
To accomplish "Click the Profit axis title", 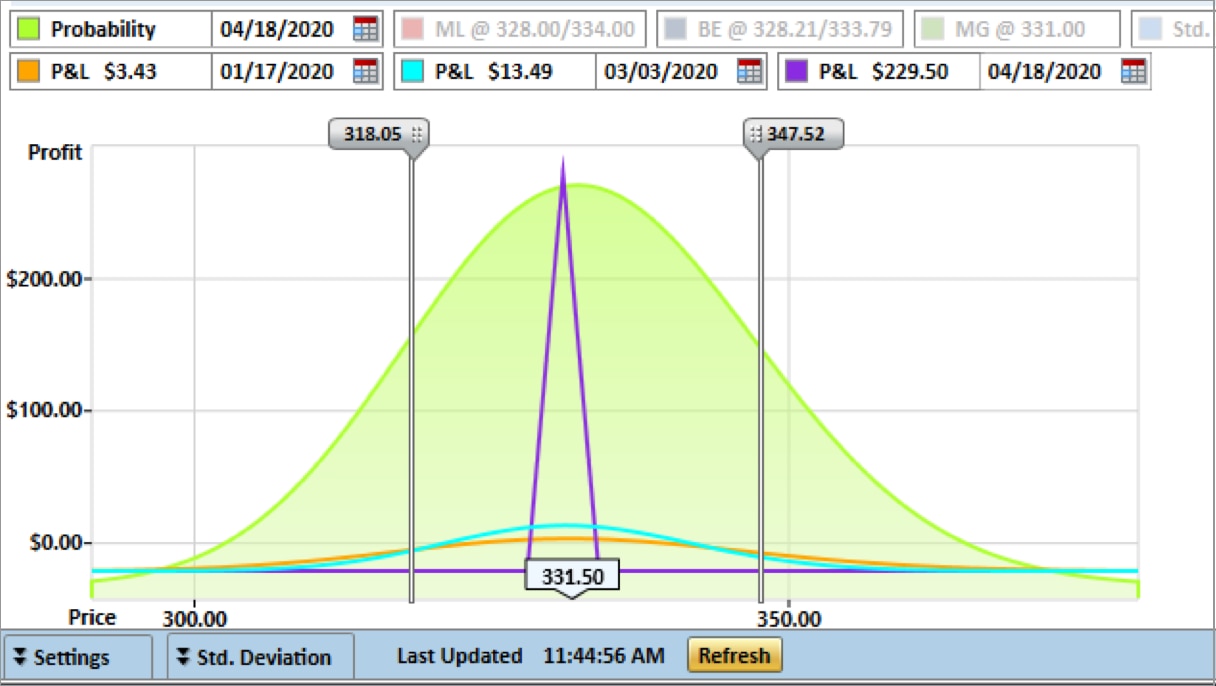I will click(55, 153).
